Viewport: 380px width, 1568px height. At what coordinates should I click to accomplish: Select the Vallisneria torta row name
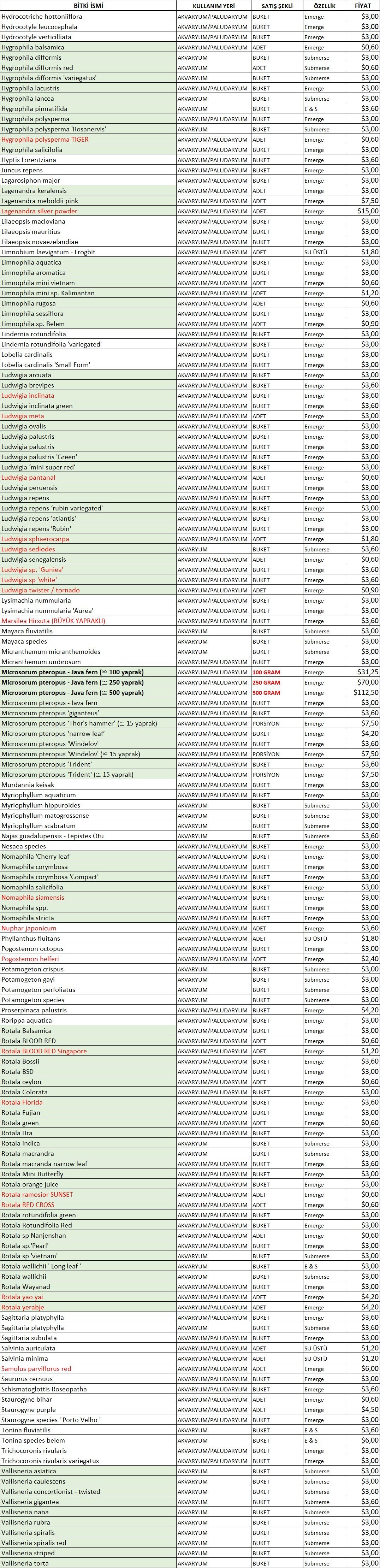coord(25,1563)
